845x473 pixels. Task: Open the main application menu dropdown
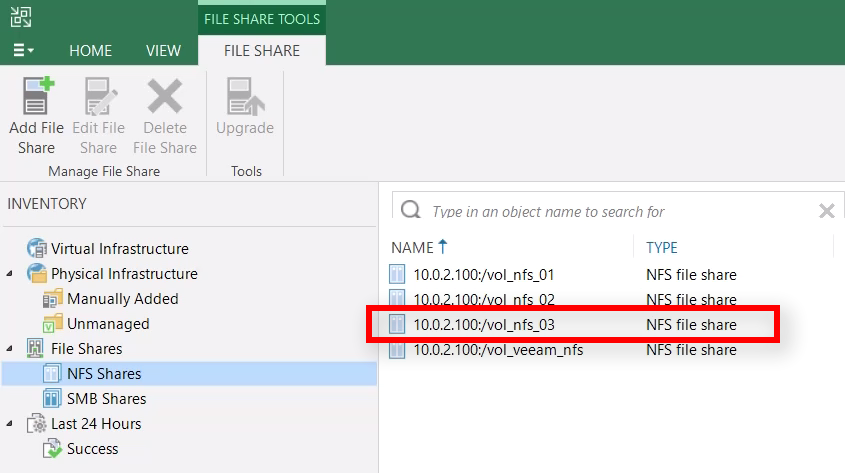coord(23,50)
